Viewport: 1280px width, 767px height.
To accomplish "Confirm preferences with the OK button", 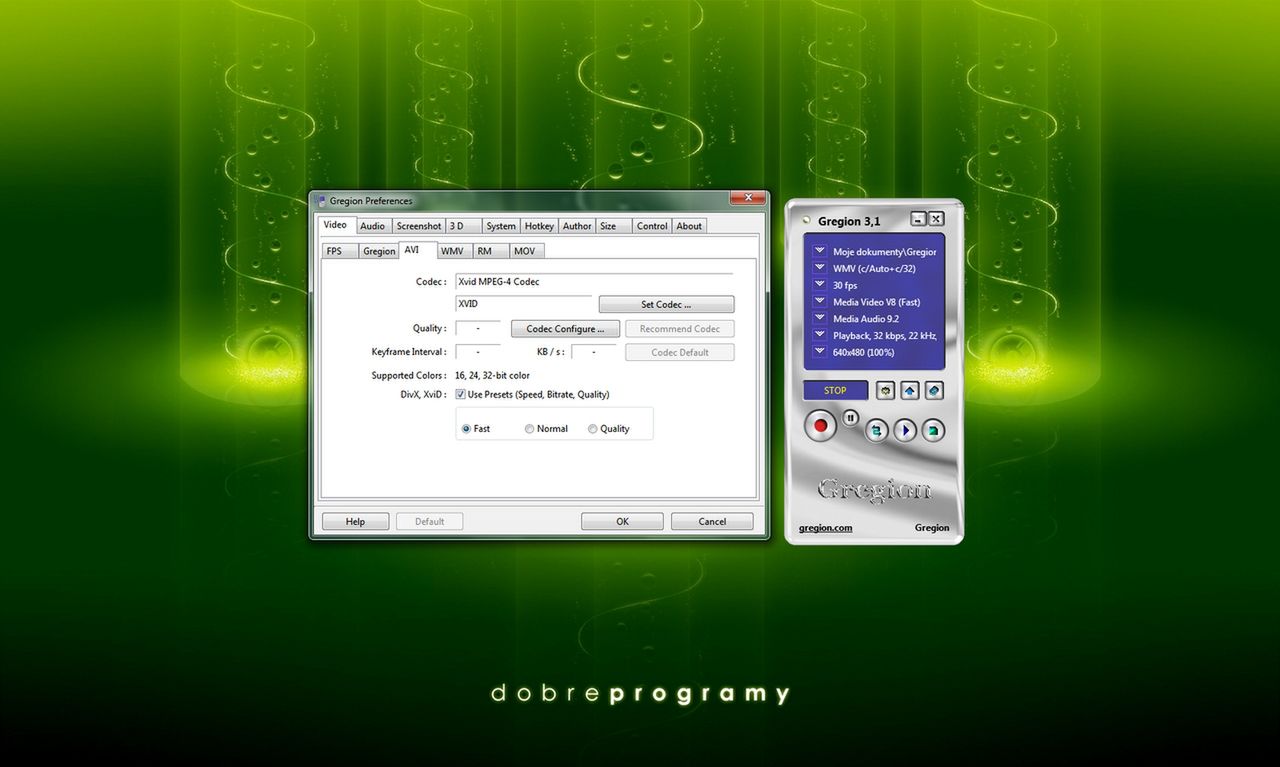I will click(x=622, y=521).
